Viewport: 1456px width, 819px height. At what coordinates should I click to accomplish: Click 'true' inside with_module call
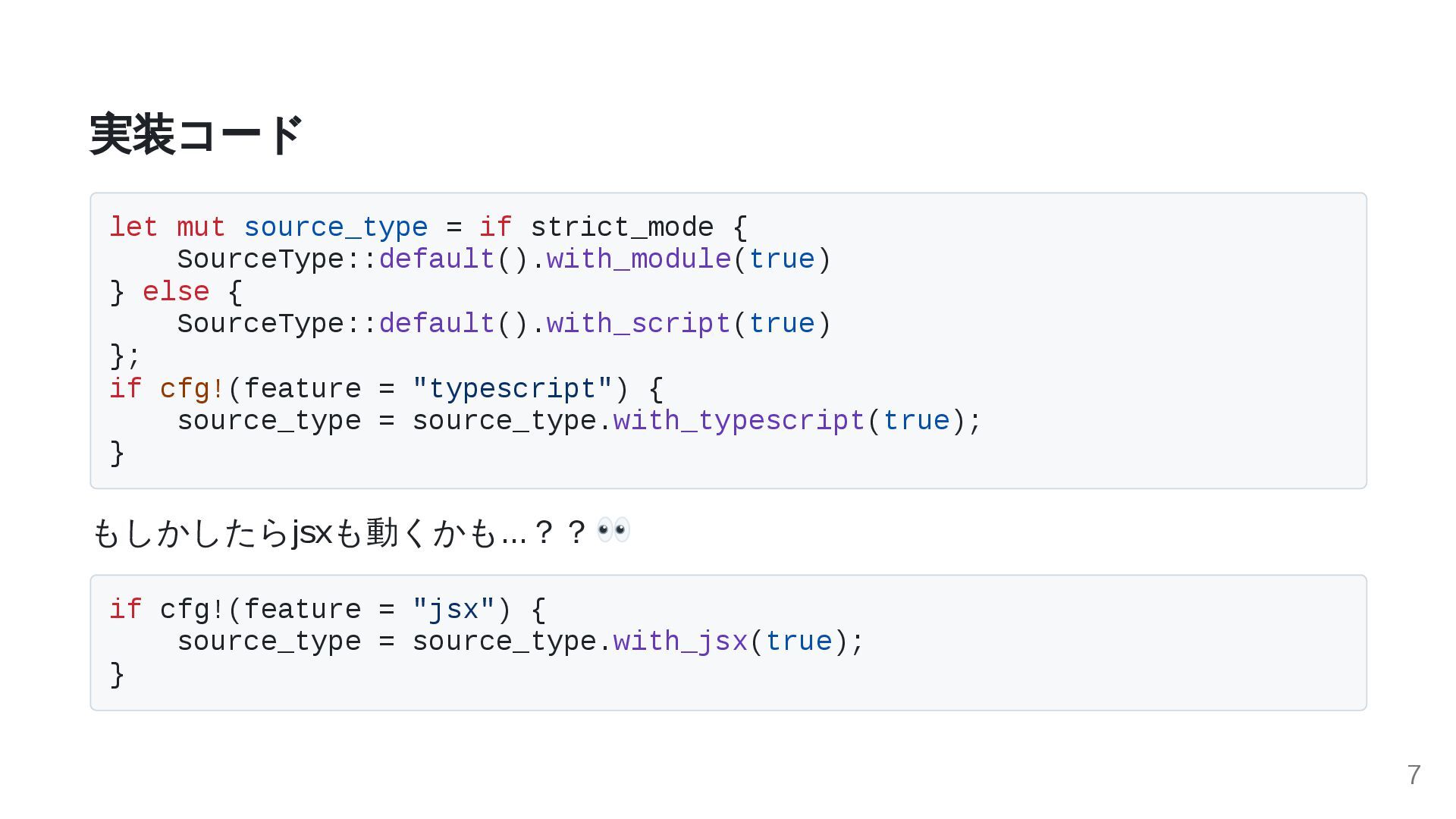pos(782,259)
